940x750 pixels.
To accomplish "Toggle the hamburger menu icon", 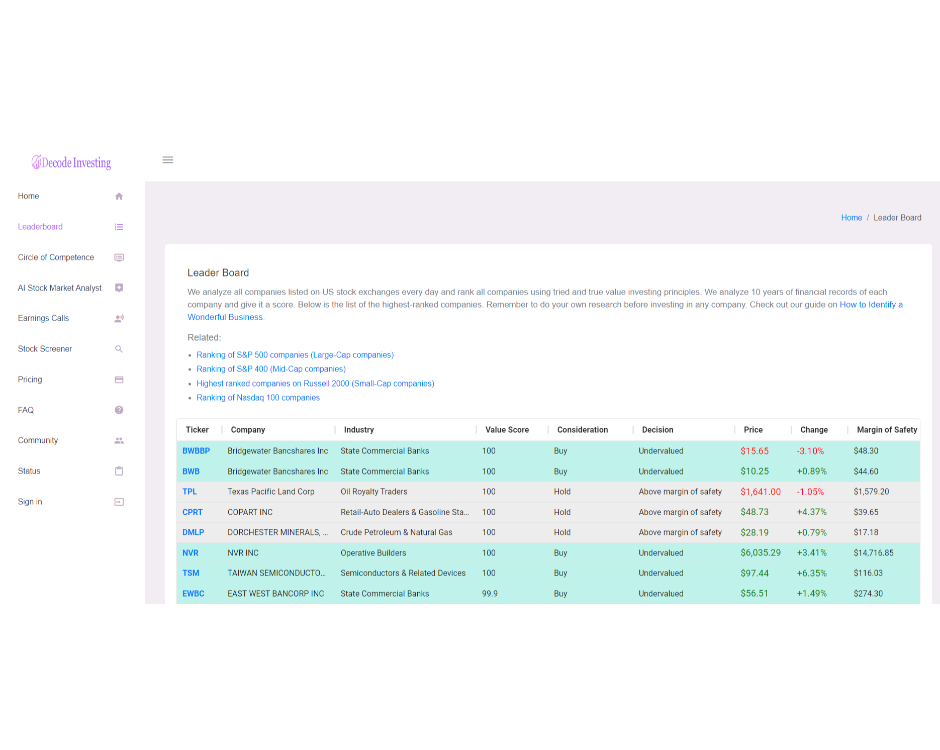I will pos(168,160).
